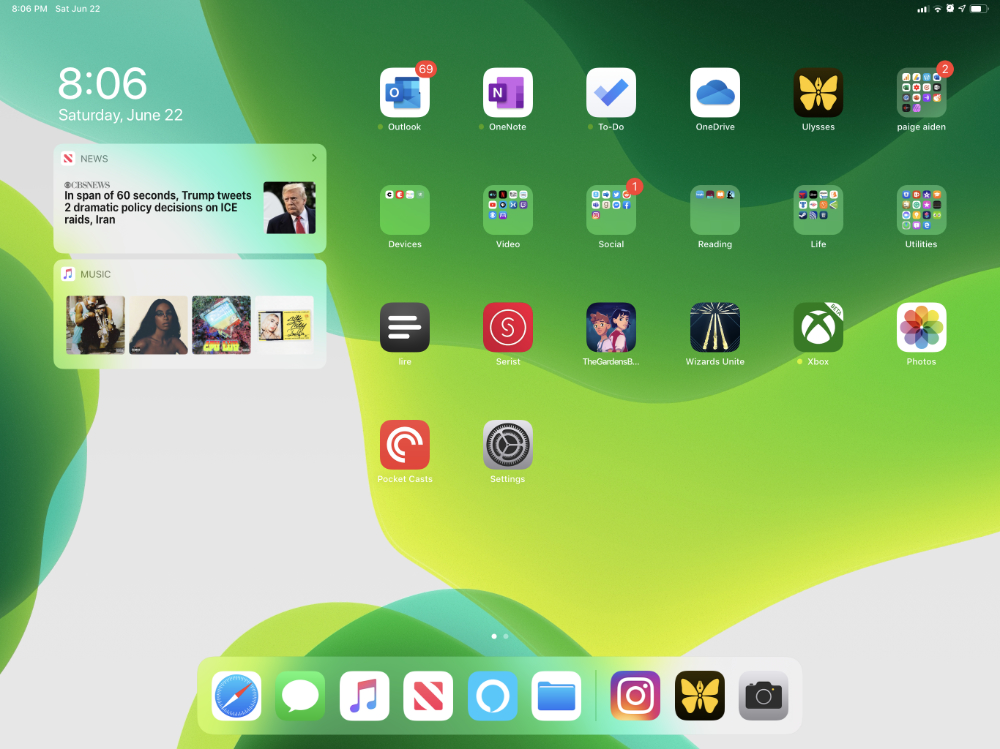
Task: Tap the status bar time 8:06 PM
Action: pos(29,9)
